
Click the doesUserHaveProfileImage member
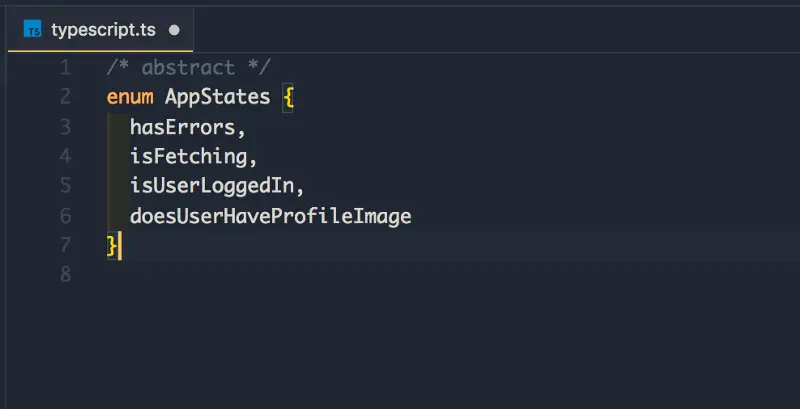coord(270,216)
